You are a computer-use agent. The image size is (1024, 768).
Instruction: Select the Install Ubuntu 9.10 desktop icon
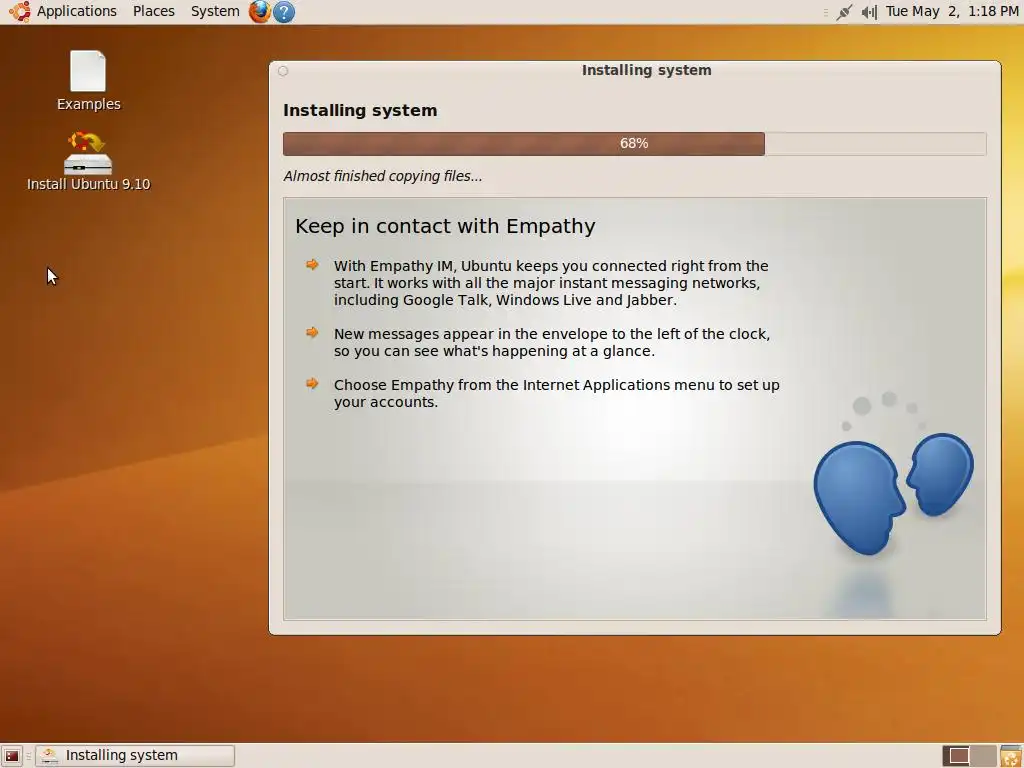tap(88, 161)
